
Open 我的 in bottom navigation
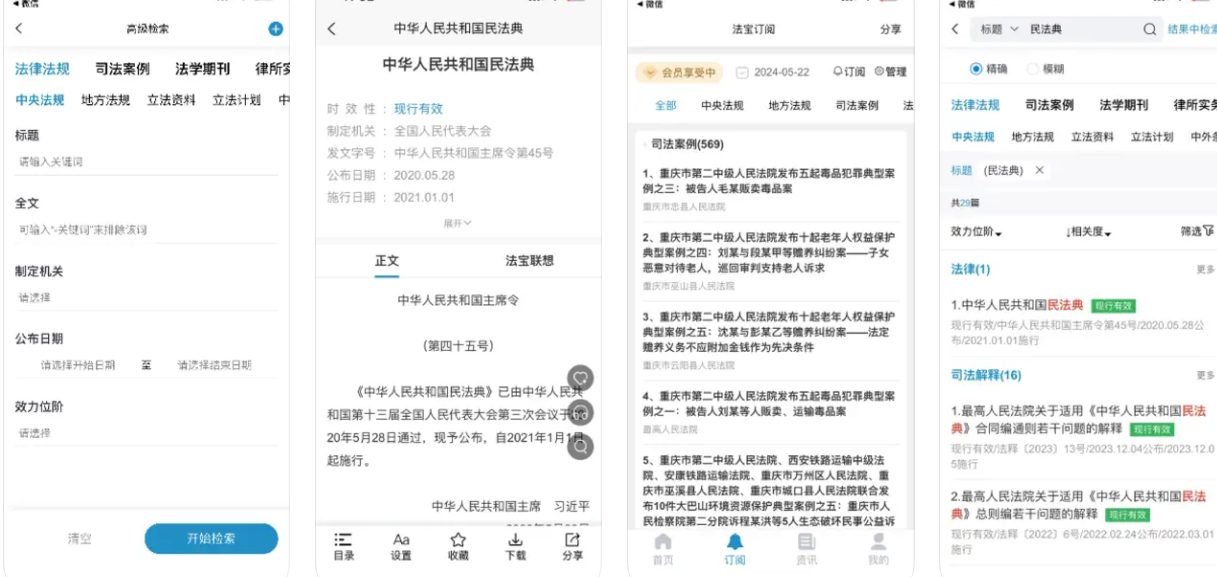878,549
